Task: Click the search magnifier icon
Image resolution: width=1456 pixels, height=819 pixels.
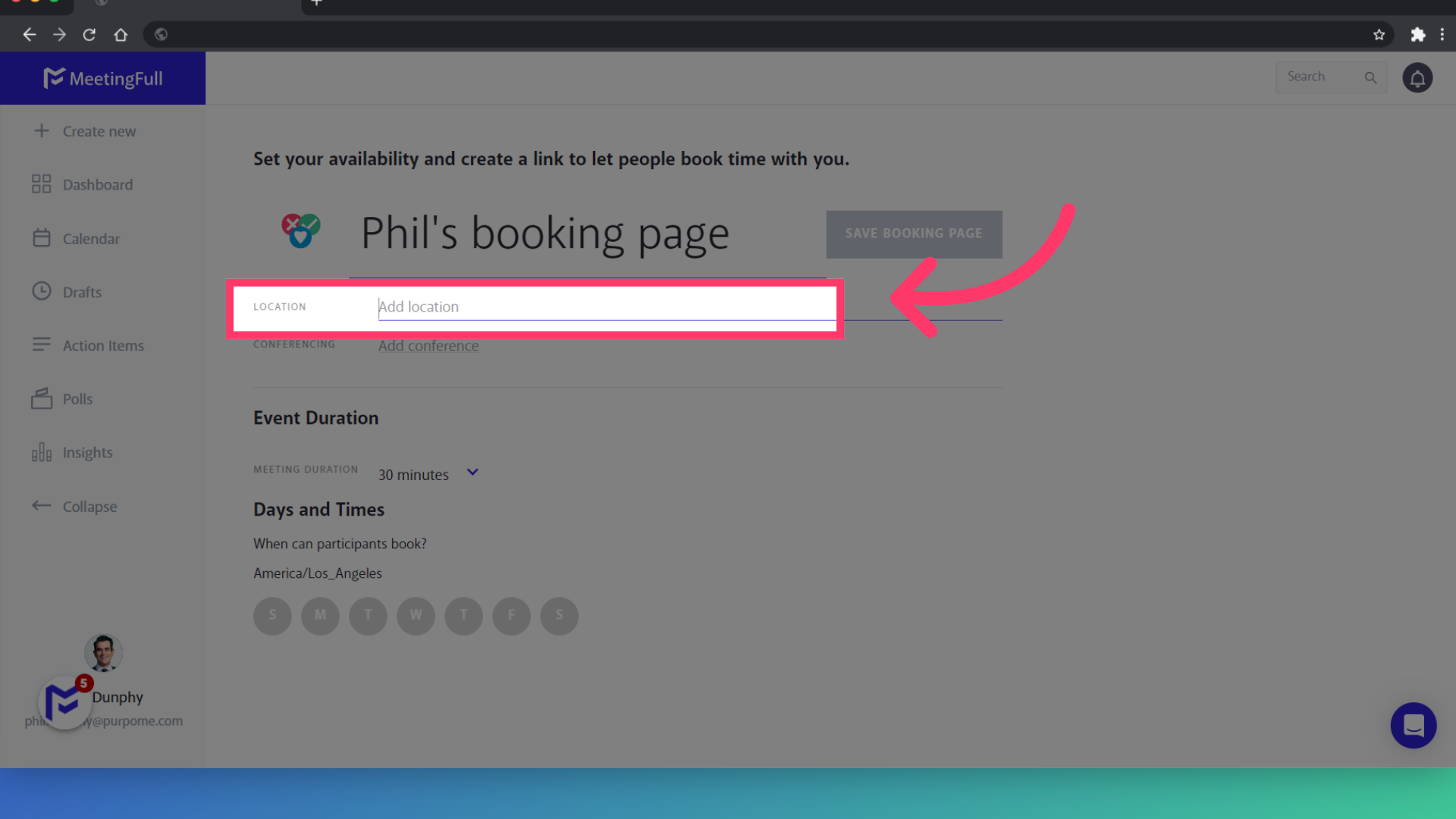Action: tap(1370, 77)
